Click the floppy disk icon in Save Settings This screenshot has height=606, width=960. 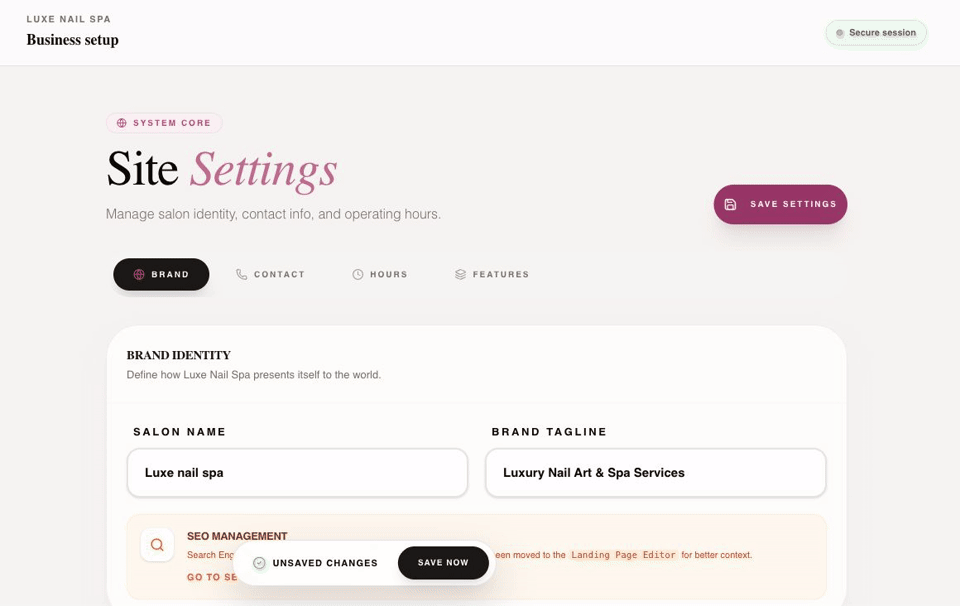730,204
